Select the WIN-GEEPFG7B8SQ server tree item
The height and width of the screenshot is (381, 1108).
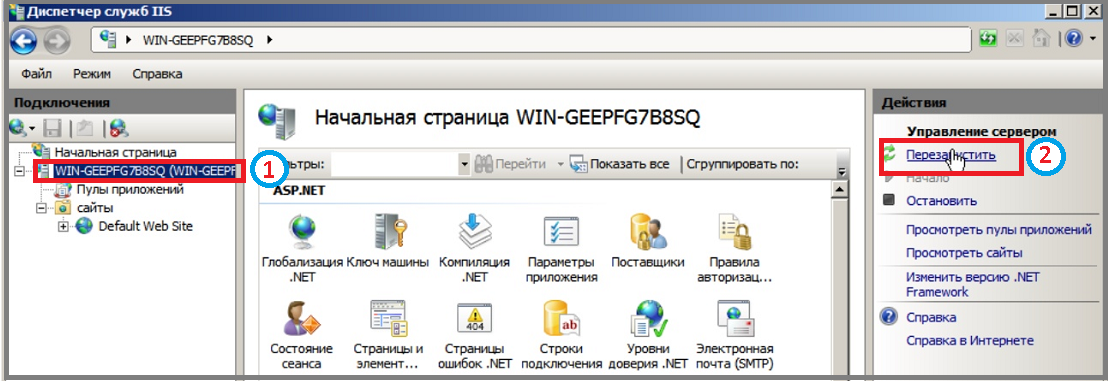[145, 171]
